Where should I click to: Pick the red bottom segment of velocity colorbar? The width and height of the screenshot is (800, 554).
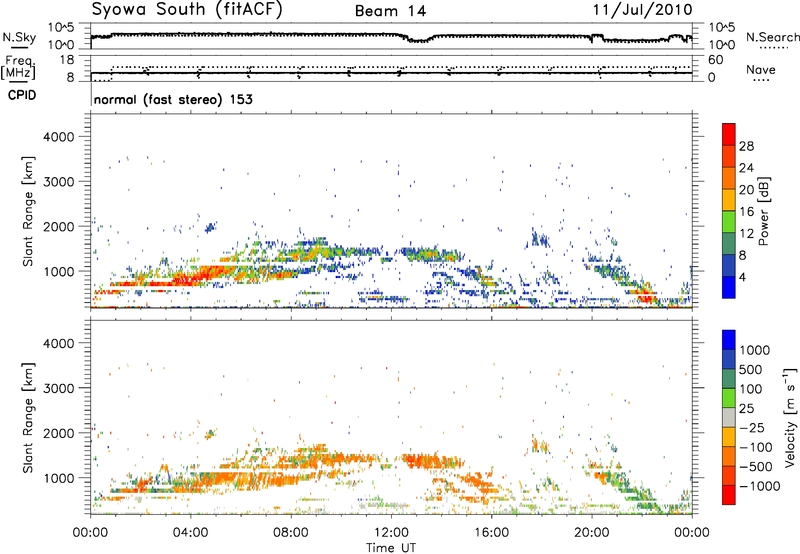(x=729, y=495)
